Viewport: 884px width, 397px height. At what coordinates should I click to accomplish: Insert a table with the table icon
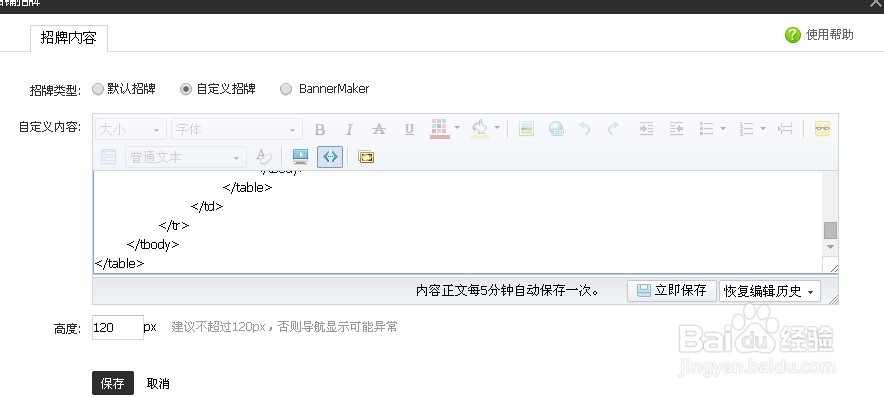click(x=108, y=157)
